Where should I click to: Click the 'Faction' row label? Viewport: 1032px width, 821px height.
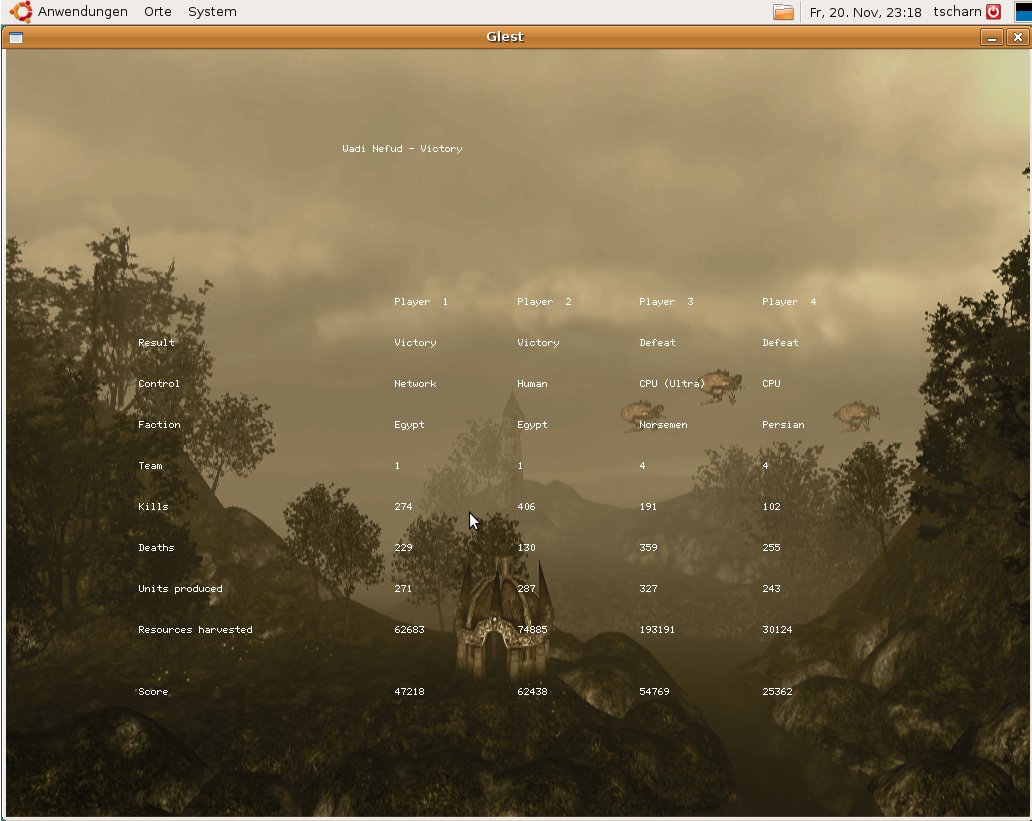tap(159, 425)
